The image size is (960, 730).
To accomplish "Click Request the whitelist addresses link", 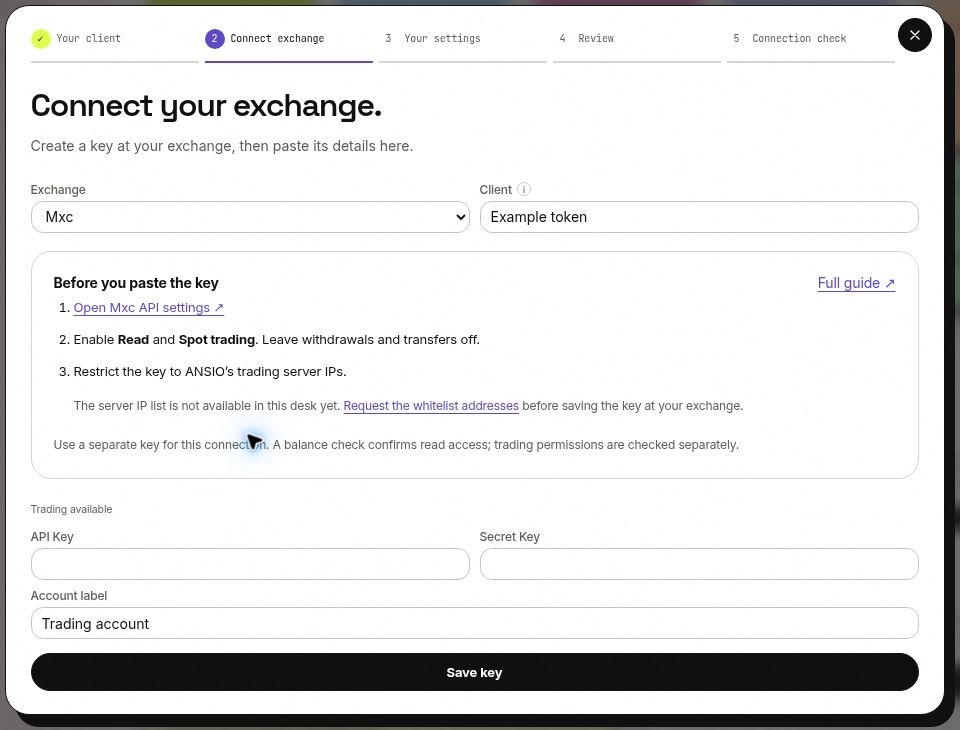I will [x=431, y=405].
